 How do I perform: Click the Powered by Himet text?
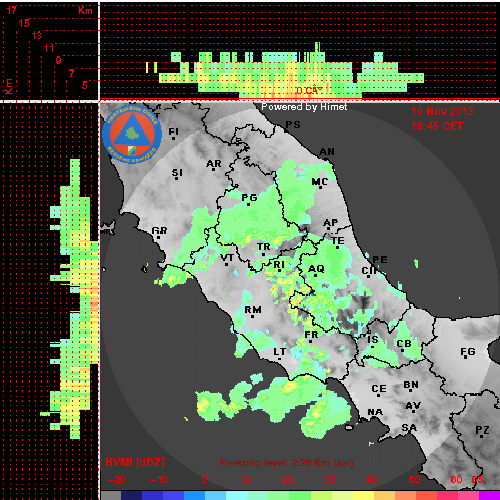pos(304,107)
